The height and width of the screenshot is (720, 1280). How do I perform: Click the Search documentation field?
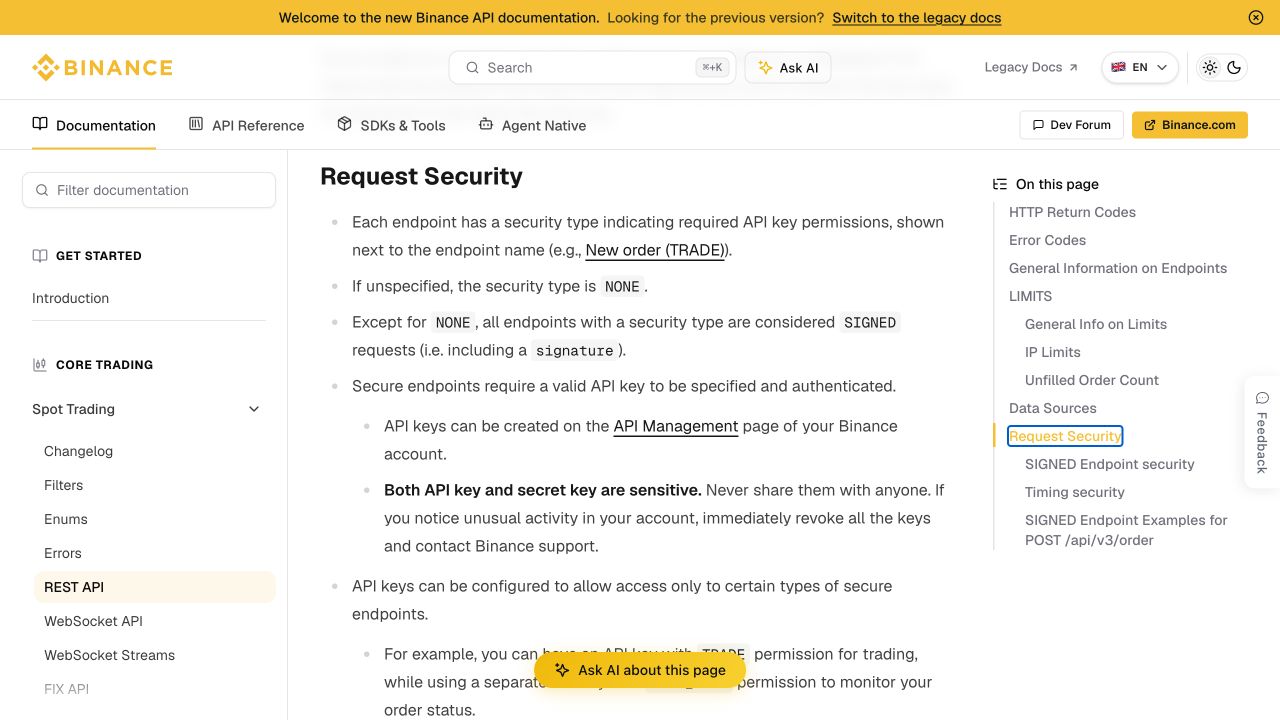[592, 68]
